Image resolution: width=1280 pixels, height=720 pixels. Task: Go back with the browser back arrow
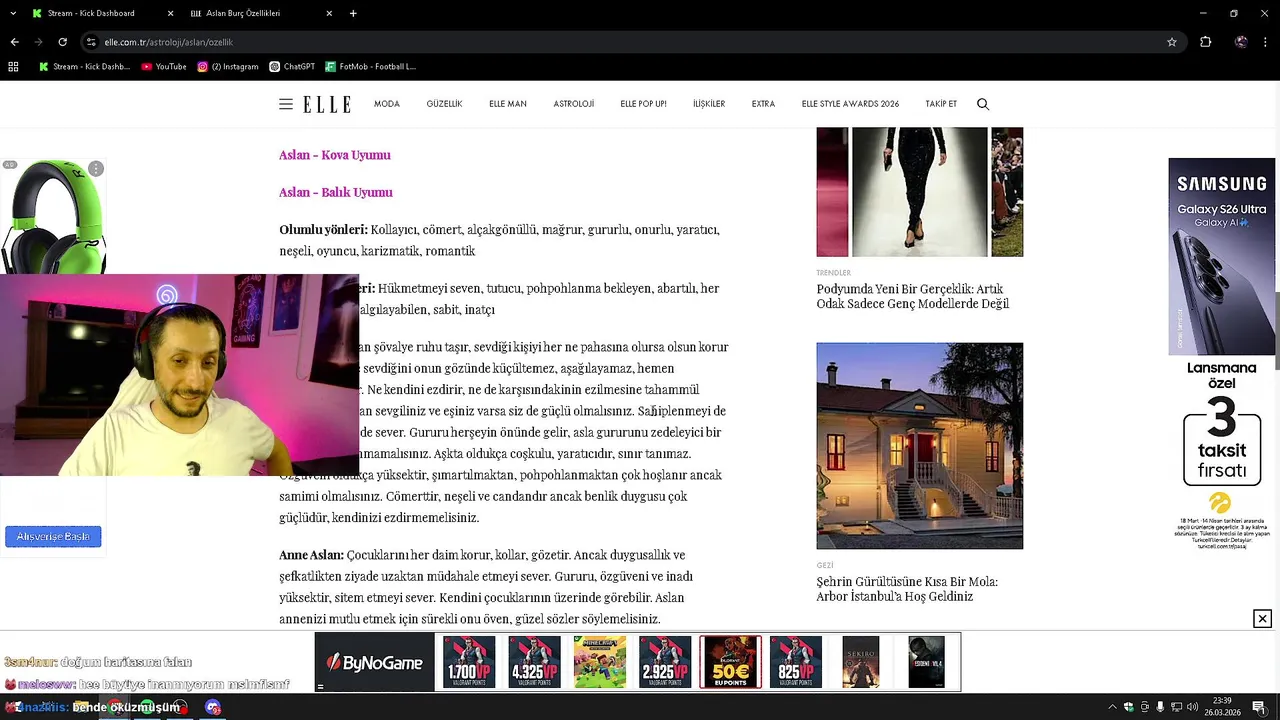tap(14, 42)
